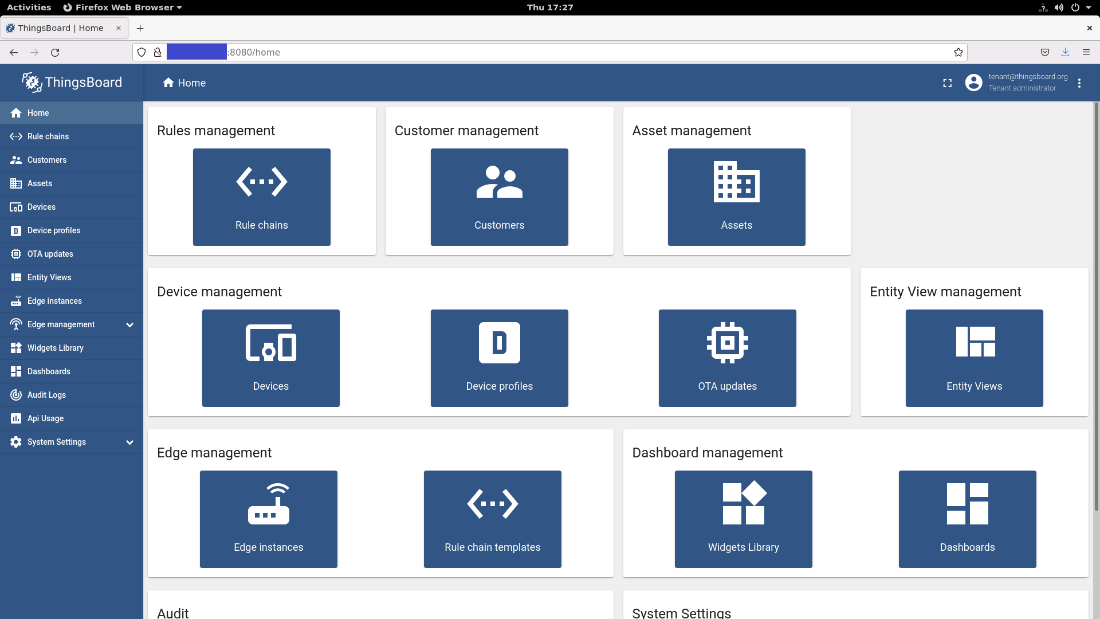The height and width of the screenshot is (619, 1100).
Task: Open the volume icon in top bar
Action: pyautogui.click(x=1059, y=7)
